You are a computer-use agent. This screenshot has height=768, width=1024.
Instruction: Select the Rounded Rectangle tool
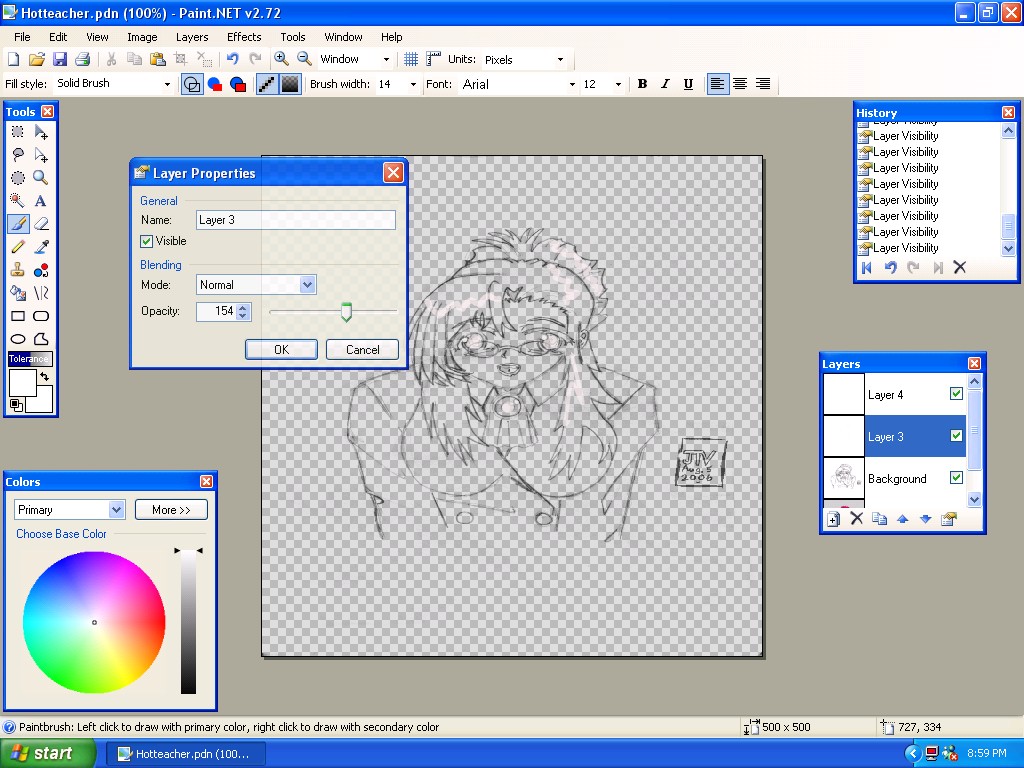pyautogui.click(x=40, y=316)
